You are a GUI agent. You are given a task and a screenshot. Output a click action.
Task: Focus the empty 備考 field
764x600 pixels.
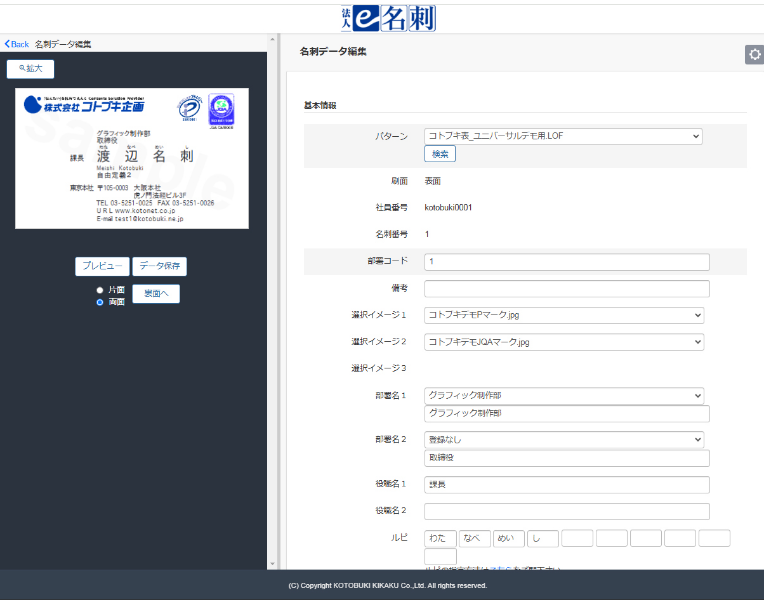[x=566, y=289]
